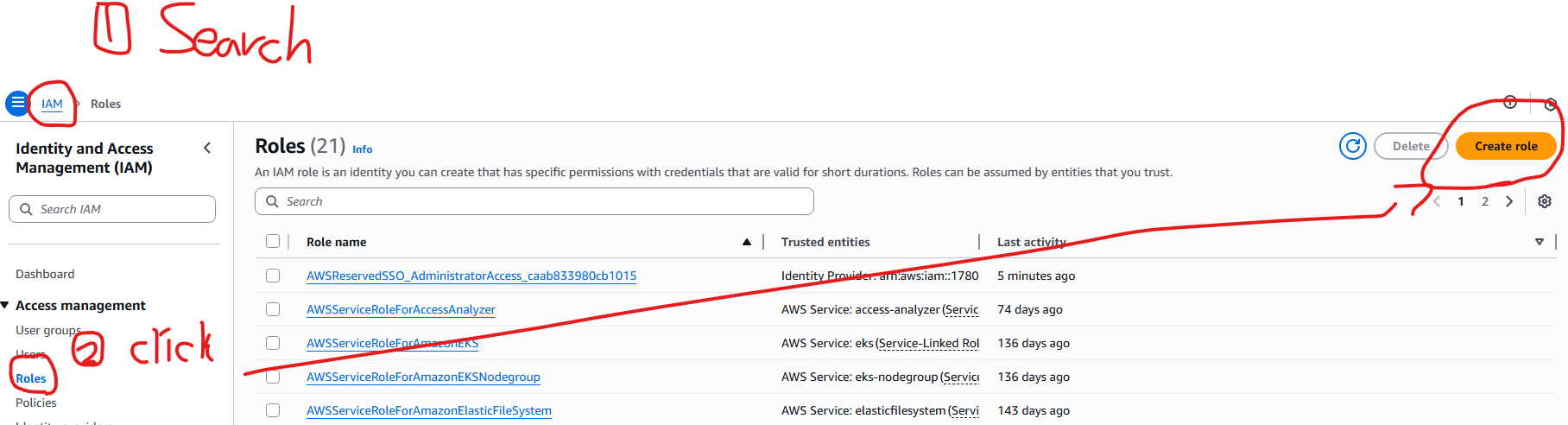The image size is (1568, 425).
Task: Click the info circle icon at top right
Action: [x=1510, y=102]
